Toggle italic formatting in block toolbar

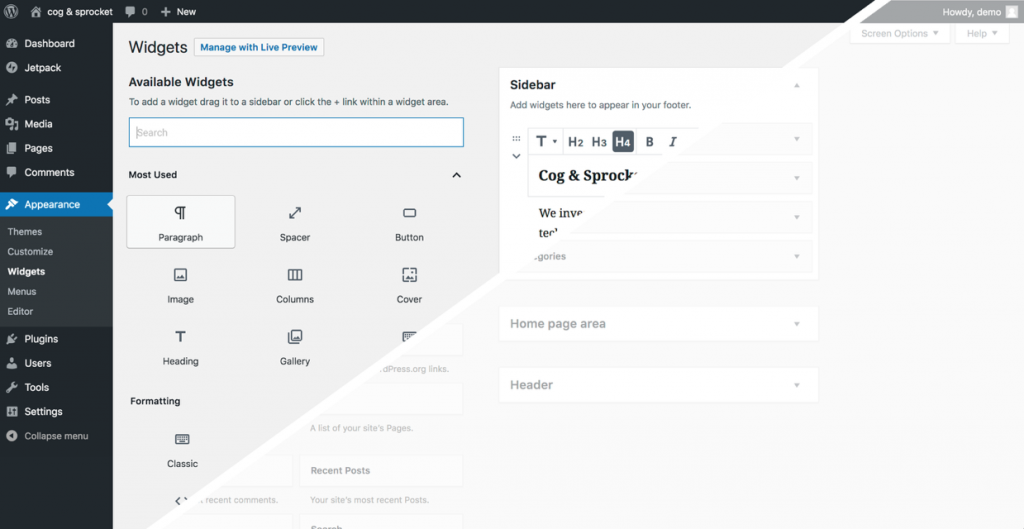coord(673,142)
